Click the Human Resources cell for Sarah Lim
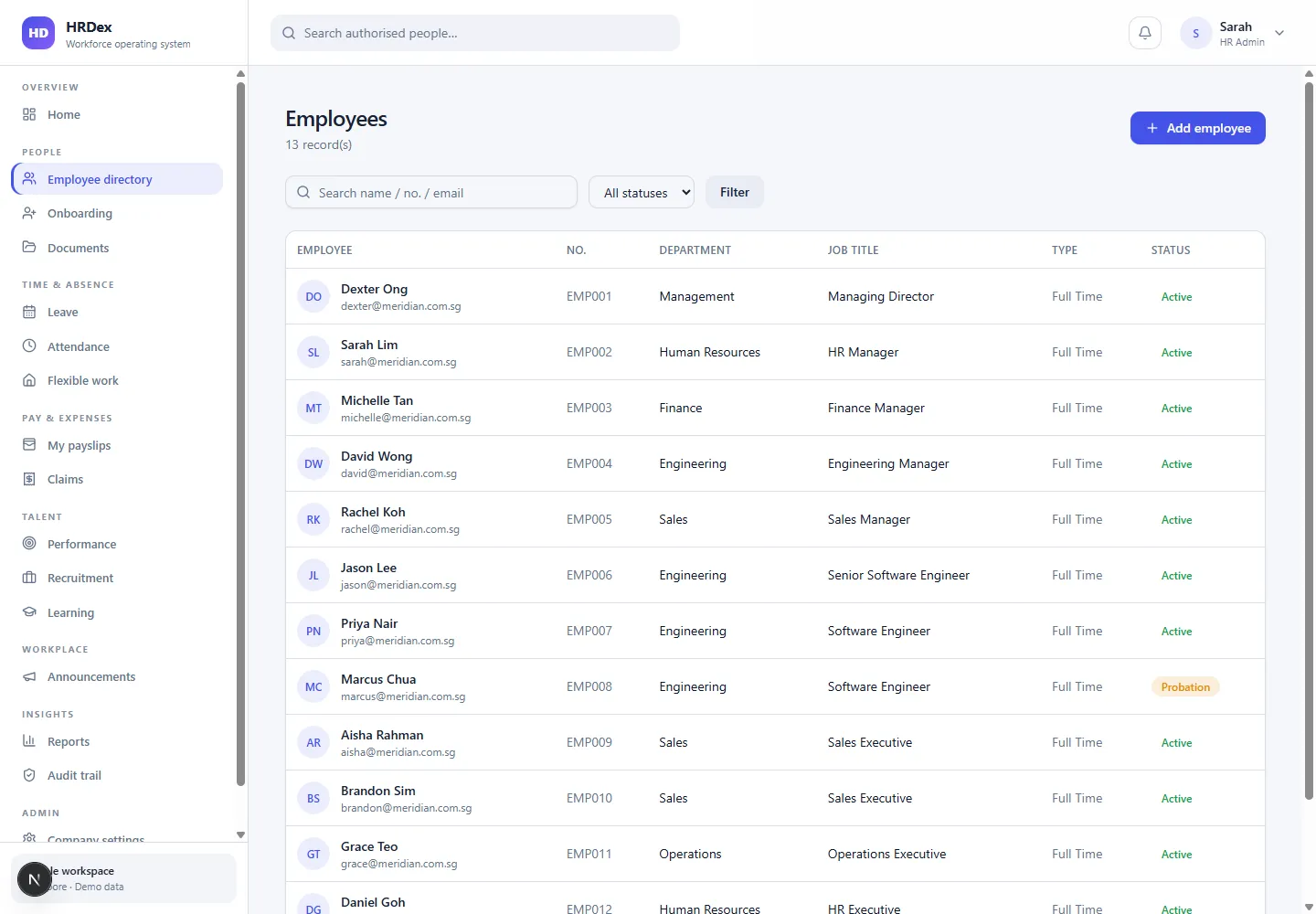Viewport: 1316px width, 914px height. click(710, 352)
